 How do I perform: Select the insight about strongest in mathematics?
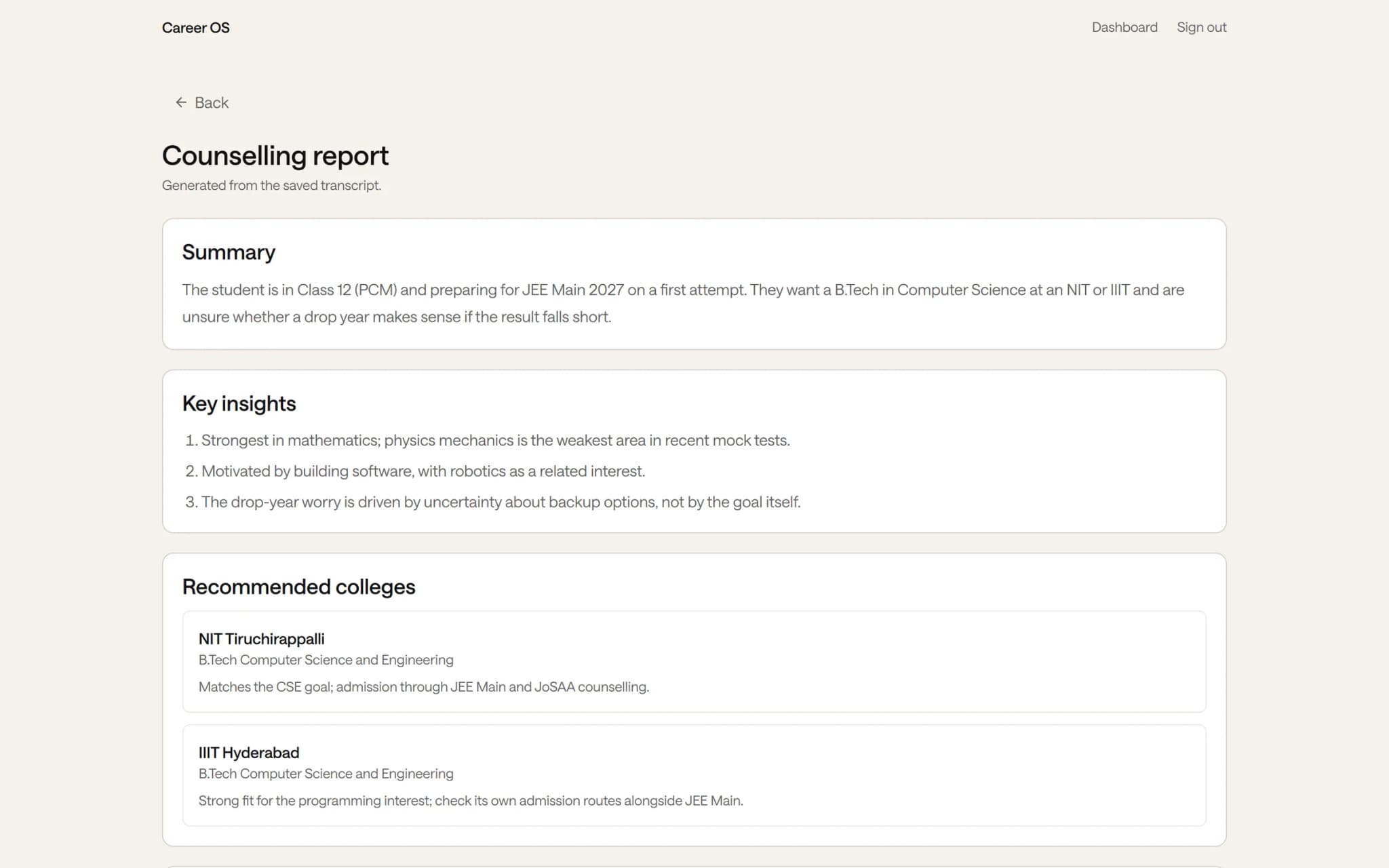[x=496, y=440]
